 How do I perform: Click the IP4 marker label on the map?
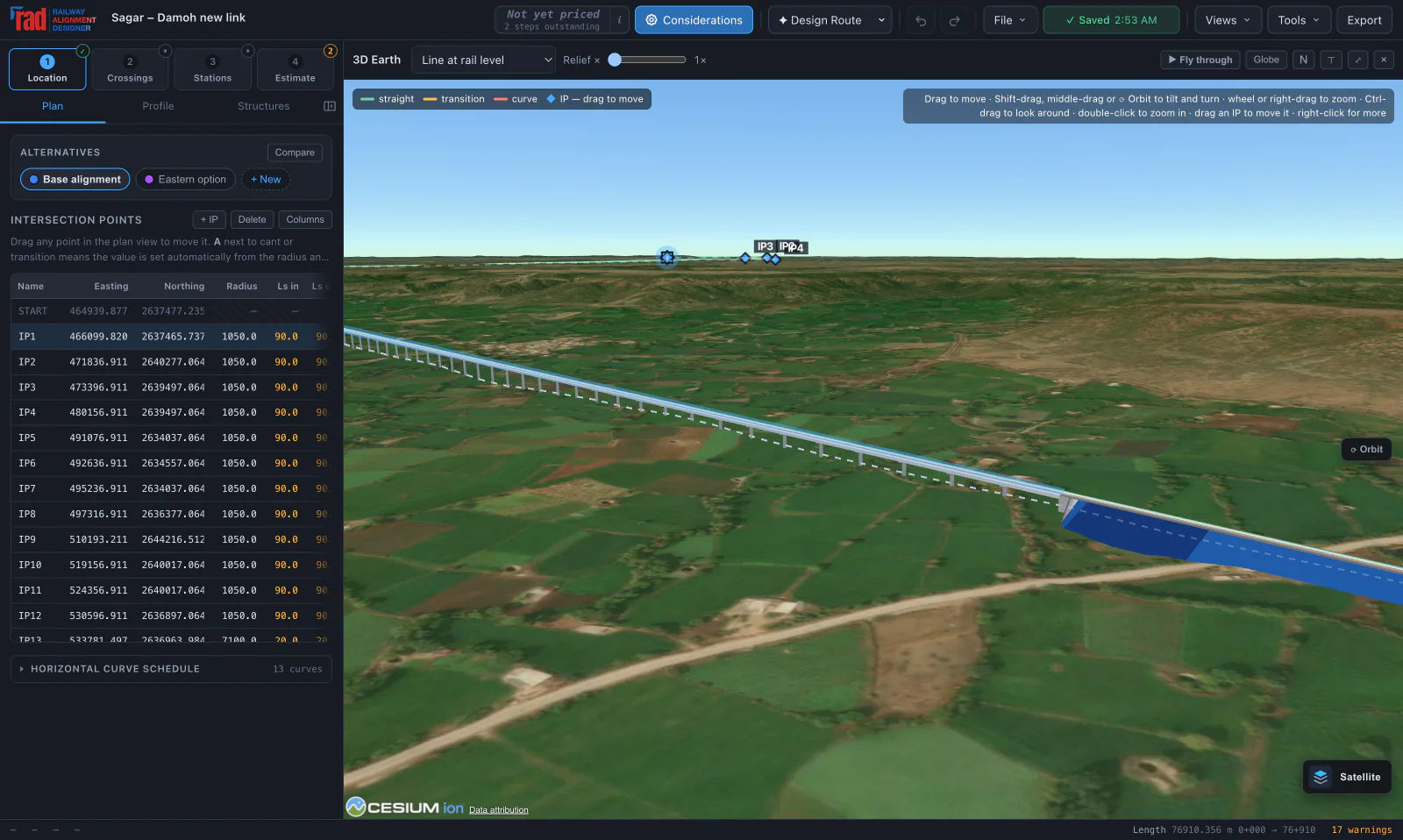tap(795, 247)
